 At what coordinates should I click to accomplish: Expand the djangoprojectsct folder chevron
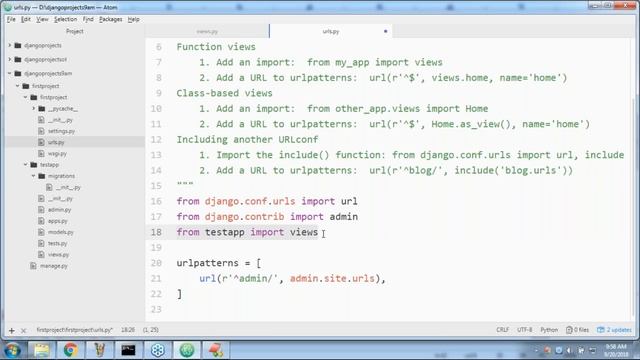coord(10,59)
